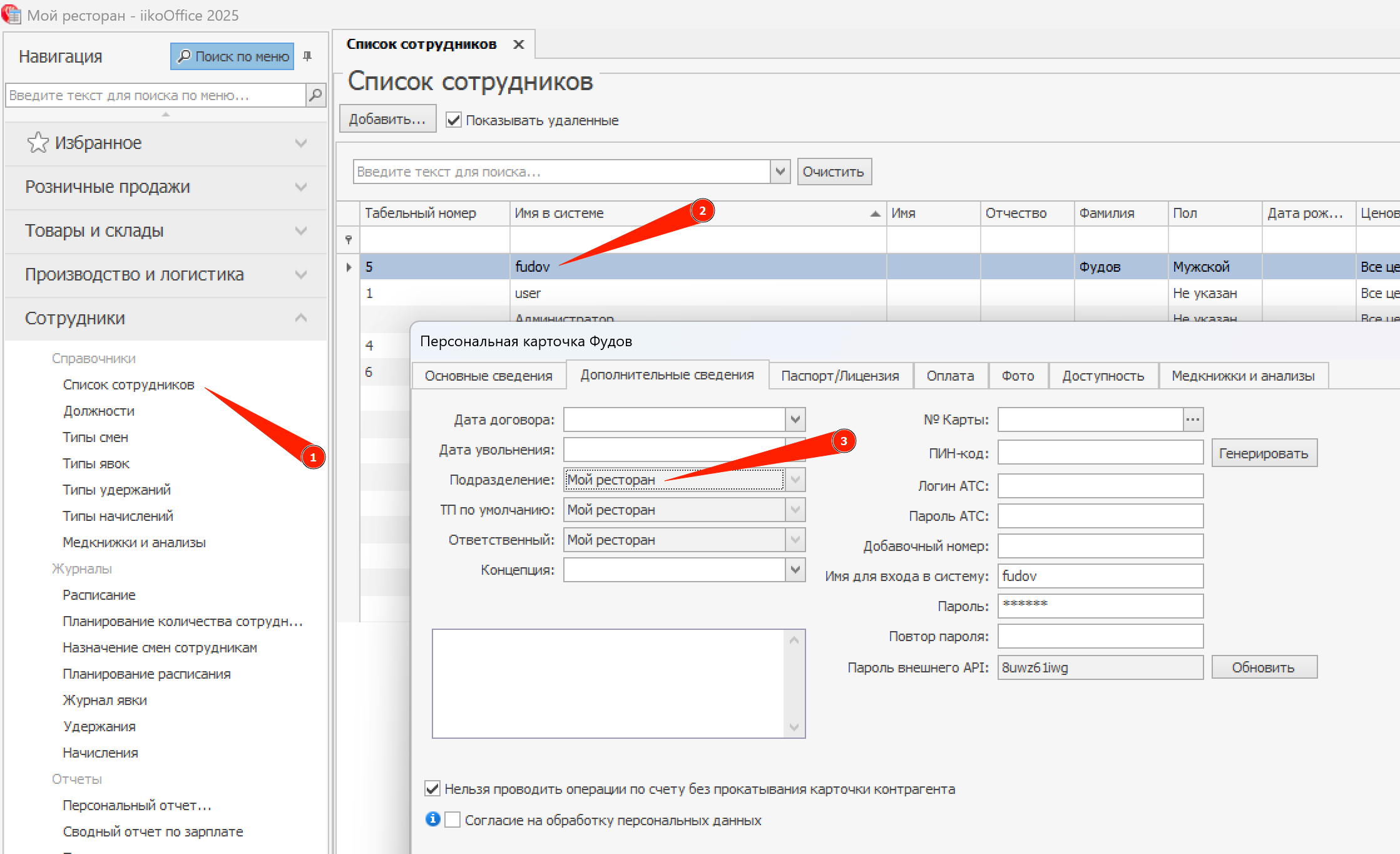
Task: Click the sort arrow in Имя в системе header
Action: coord(875,213)
